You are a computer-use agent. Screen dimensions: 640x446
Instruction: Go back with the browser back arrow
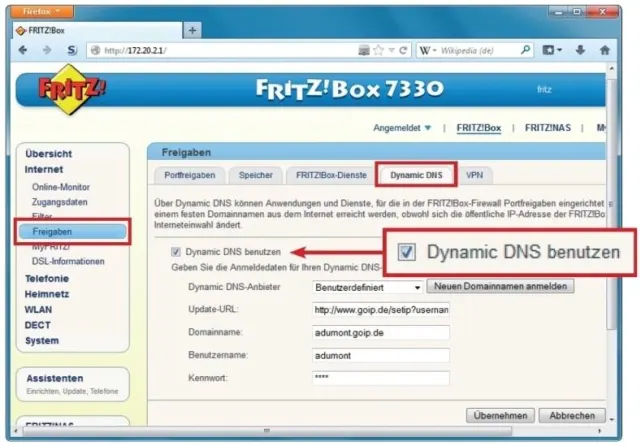click(x=23, y=50)
